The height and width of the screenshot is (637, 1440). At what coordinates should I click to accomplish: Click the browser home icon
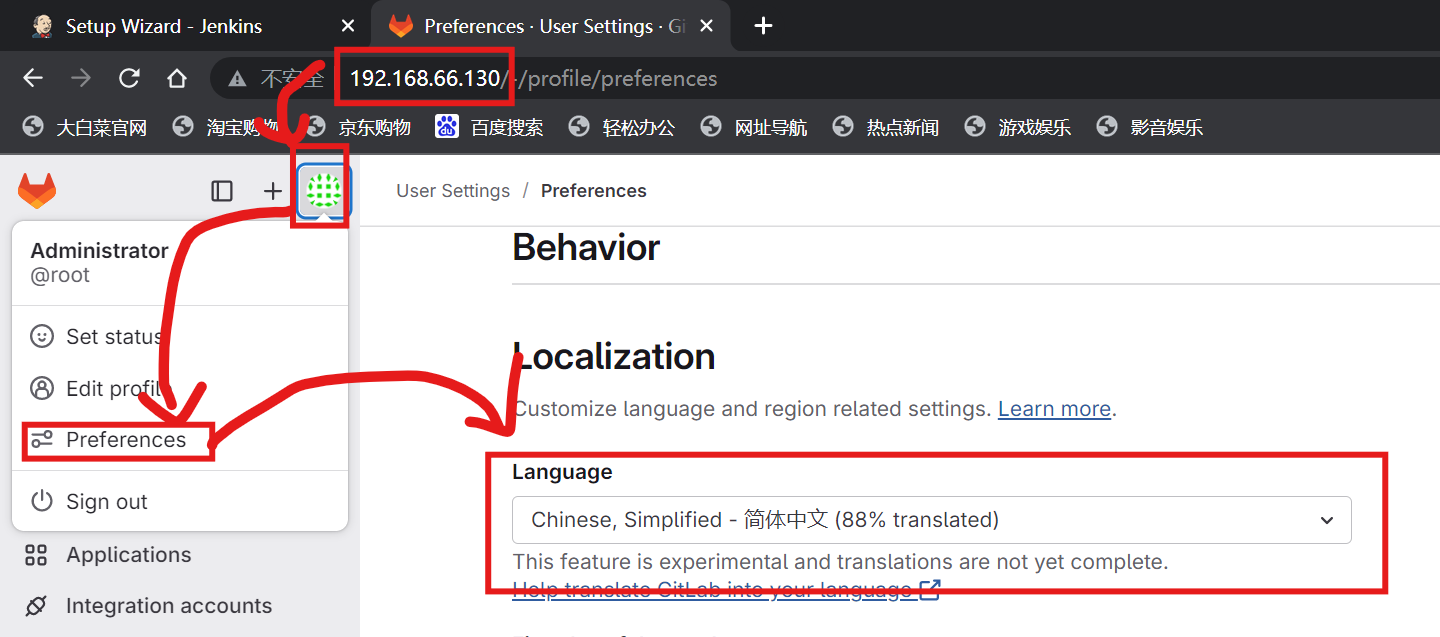click(x=177, y=78)
